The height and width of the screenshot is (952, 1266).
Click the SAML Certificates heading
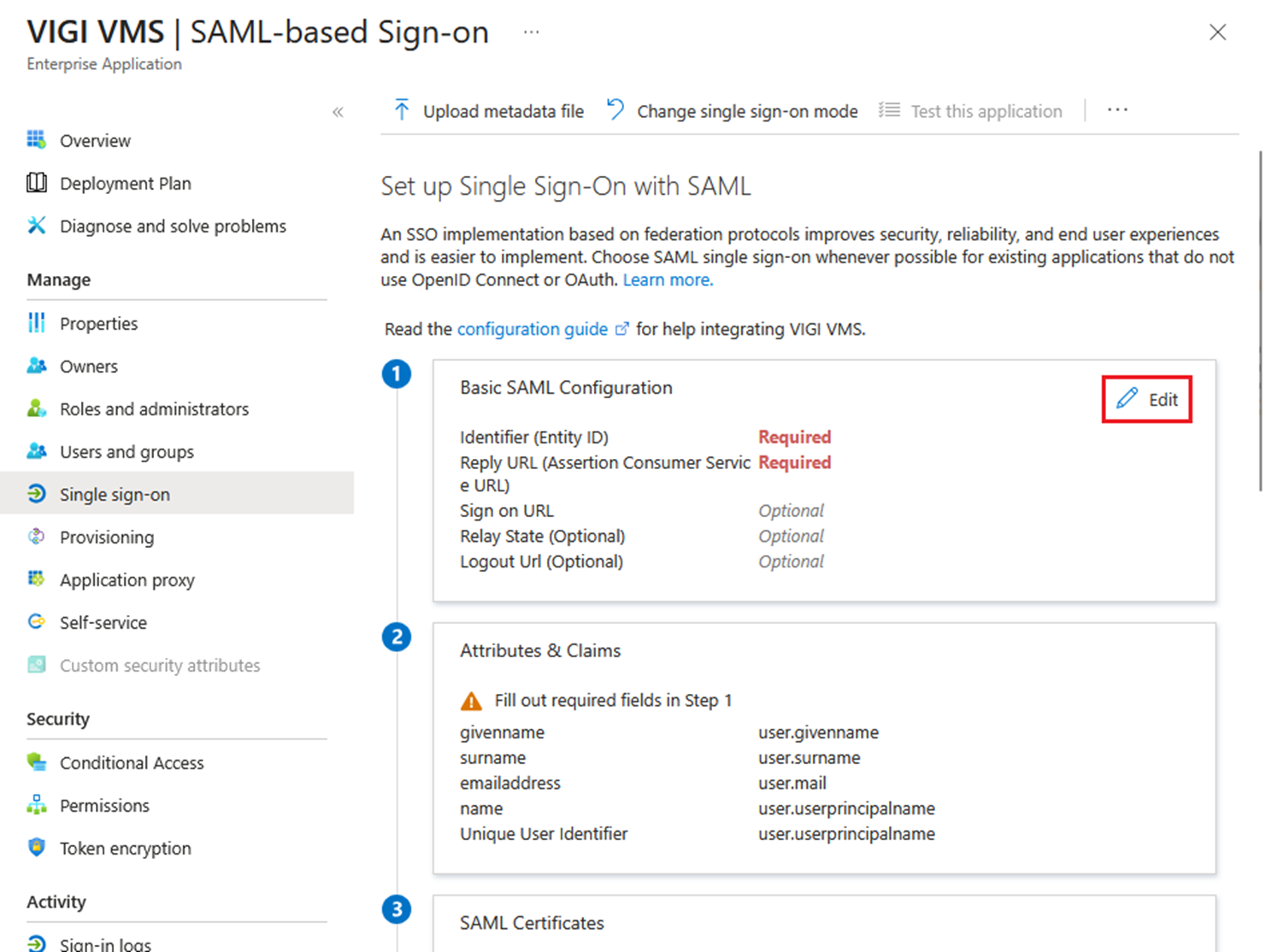pos(532,923)
